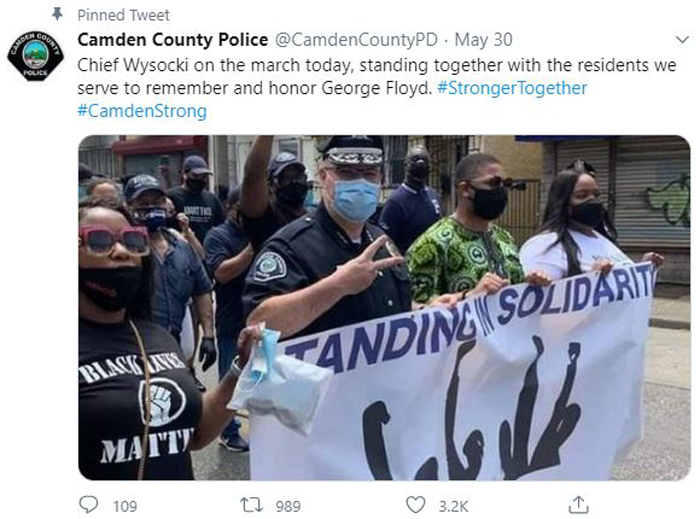Open the share tweet icon
Image resolution: width=700 pixels, height=519 pixels.
(x=578, y=504)
